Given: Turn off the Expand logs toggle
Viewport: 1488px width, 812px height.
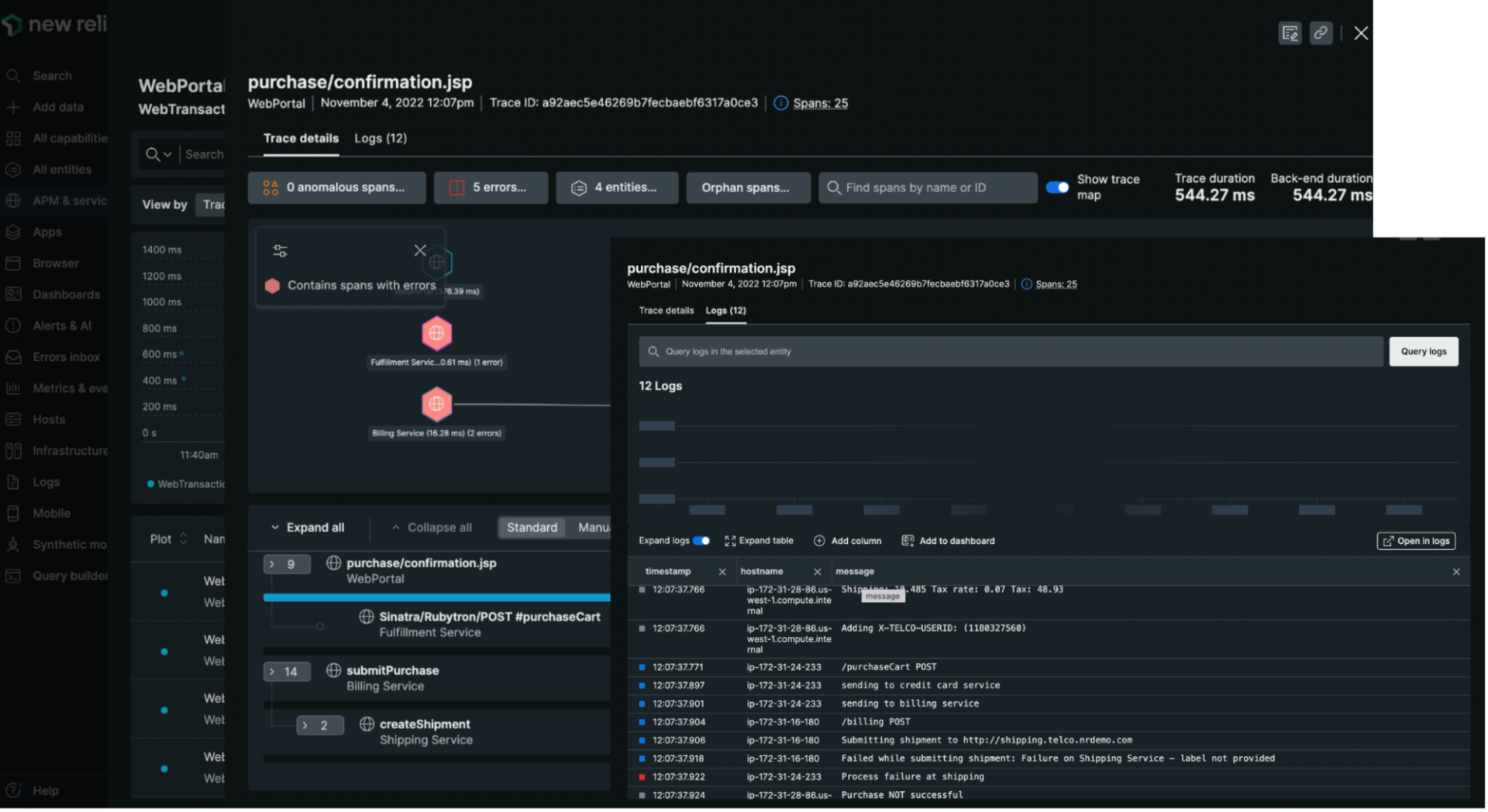Looking at the screenshot, I should tap(701, 540).
